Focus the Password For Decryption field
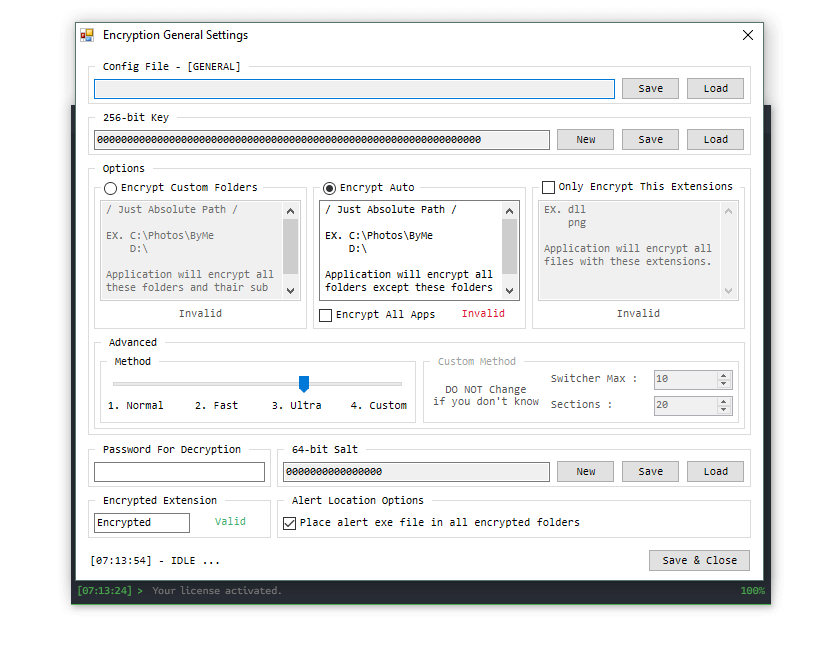822x659 pixels. click(179, 472)
